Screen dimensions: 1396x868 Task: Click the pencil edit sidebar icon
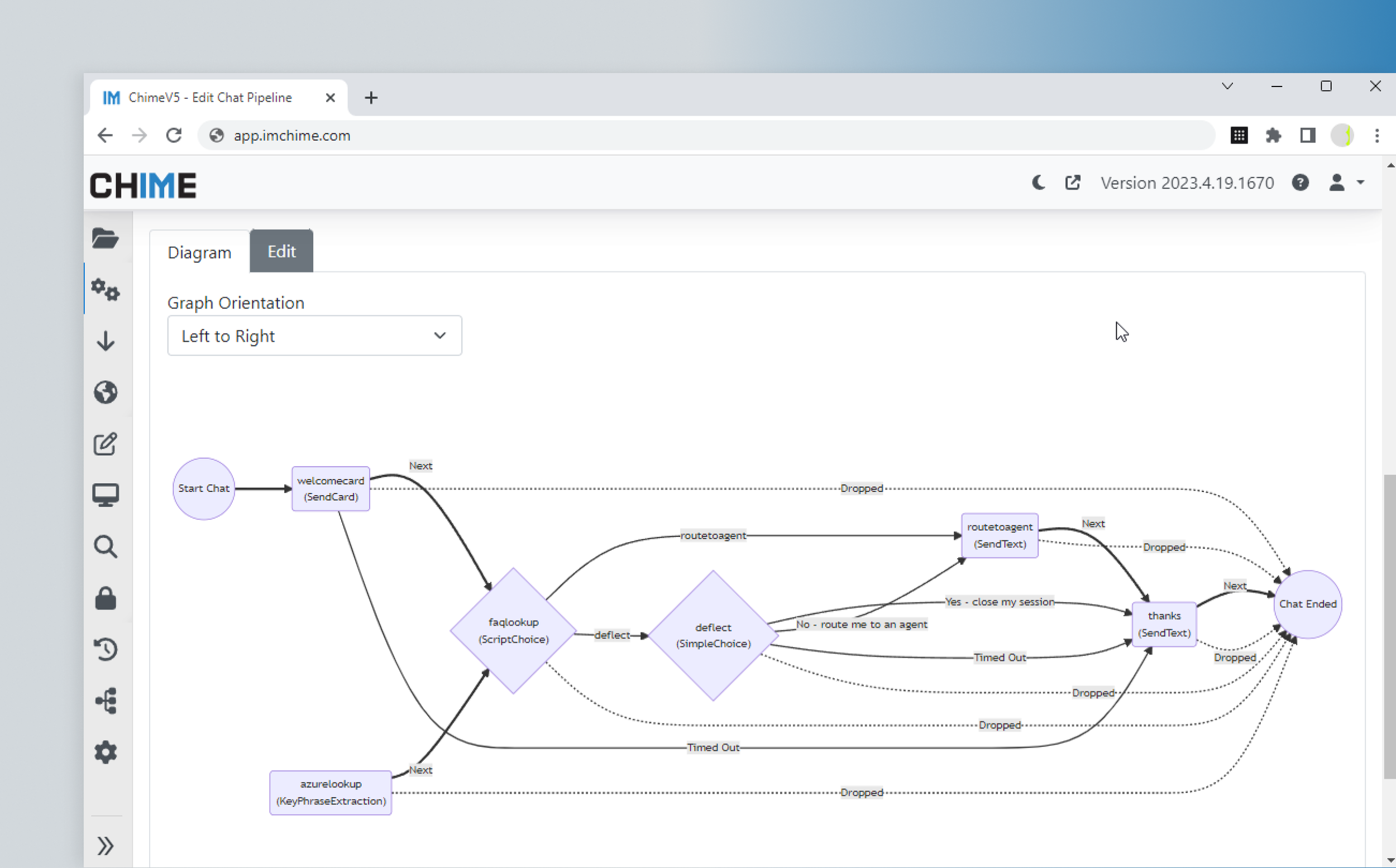105,444
